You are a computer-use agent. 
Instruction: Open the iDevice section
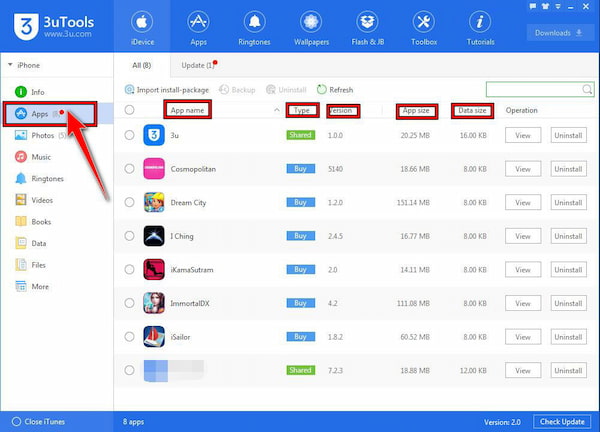[x=142, y=28]
